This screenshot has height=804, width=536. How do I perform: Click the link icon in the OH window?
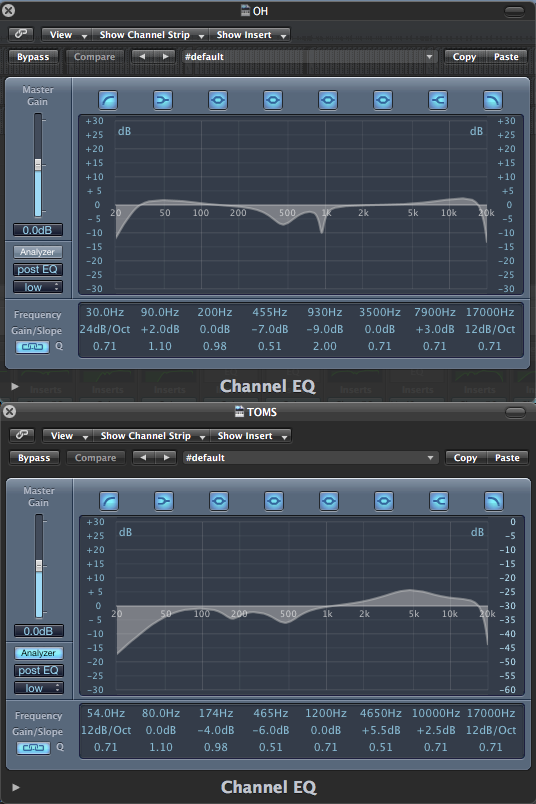(21, 34)
